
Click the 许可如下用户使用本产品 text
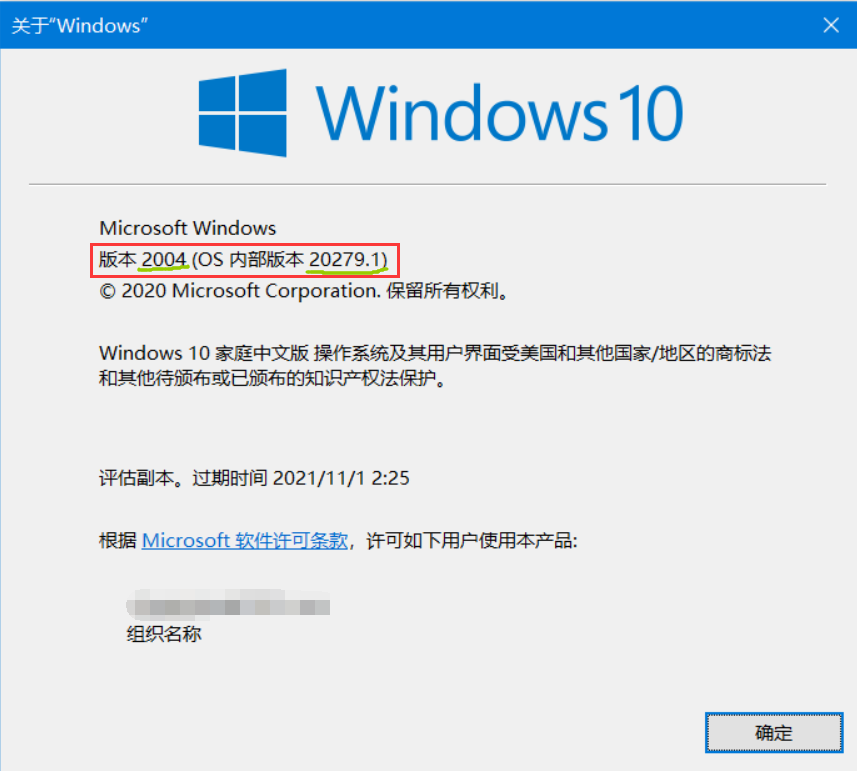click(472, 540)
